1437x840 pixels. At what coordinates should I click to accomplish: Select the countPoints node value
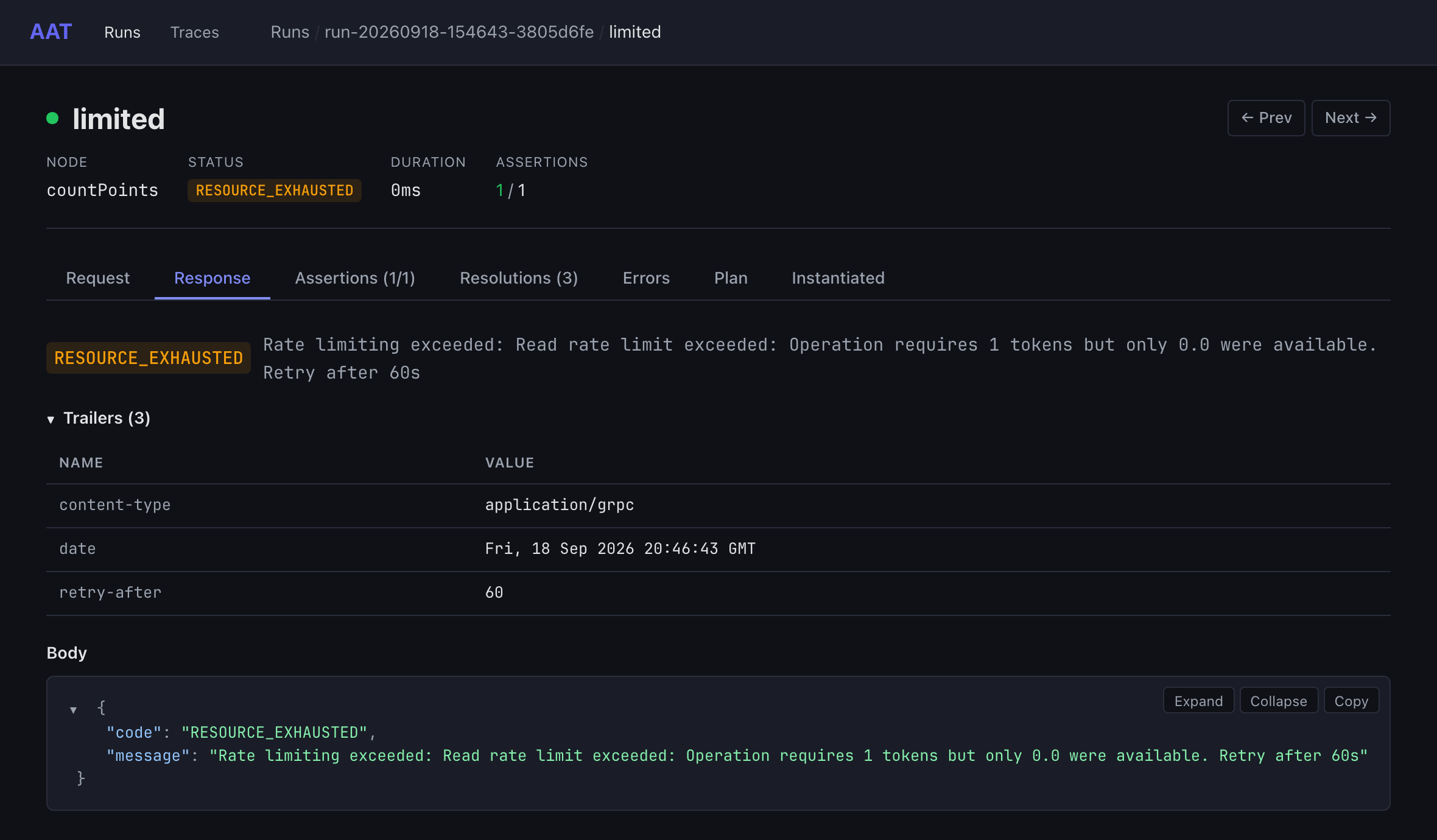(102, 191)
